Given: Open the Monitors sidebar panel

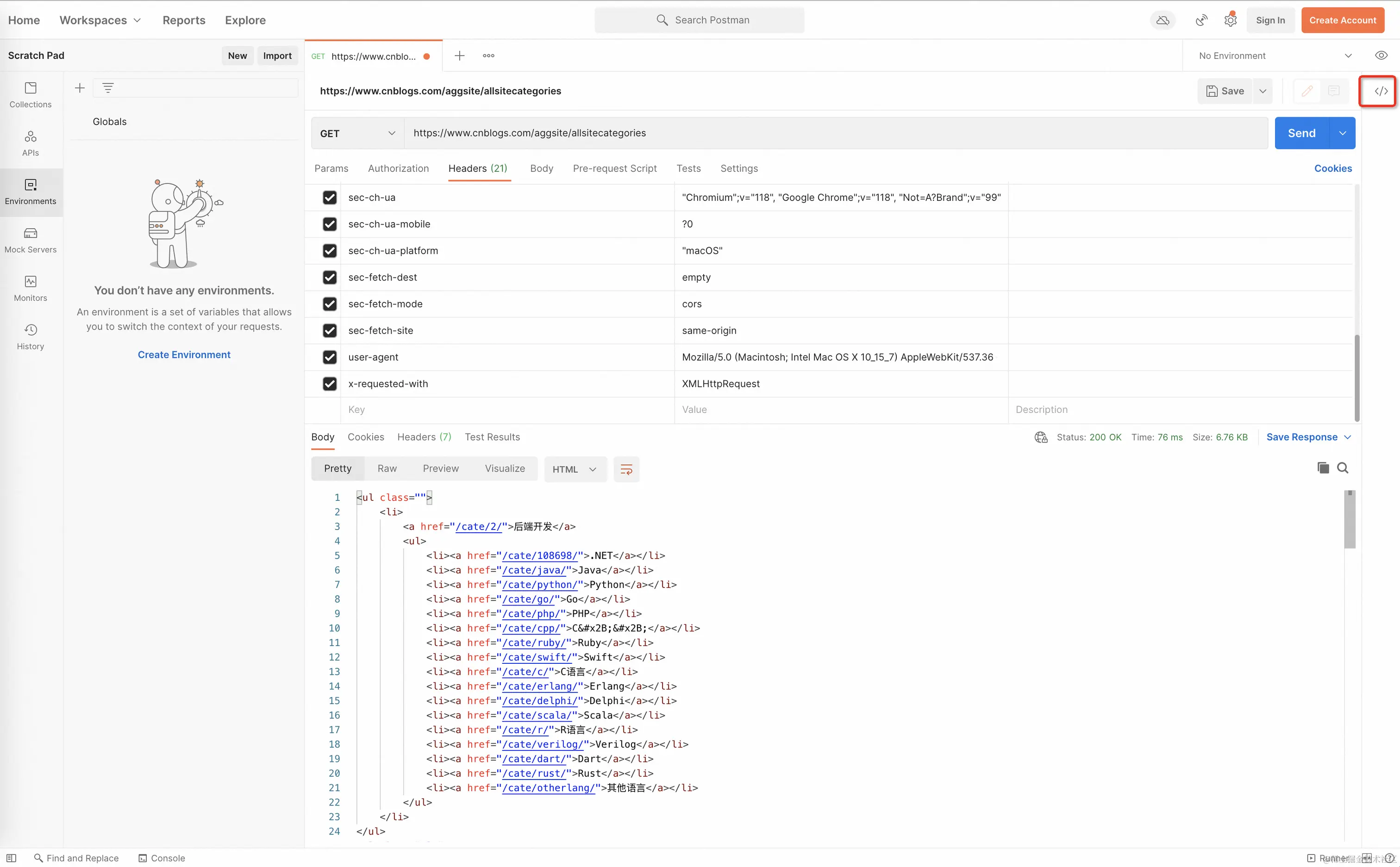Looking at the screenshot, I should pyautogui.click(x=31, y=288).
